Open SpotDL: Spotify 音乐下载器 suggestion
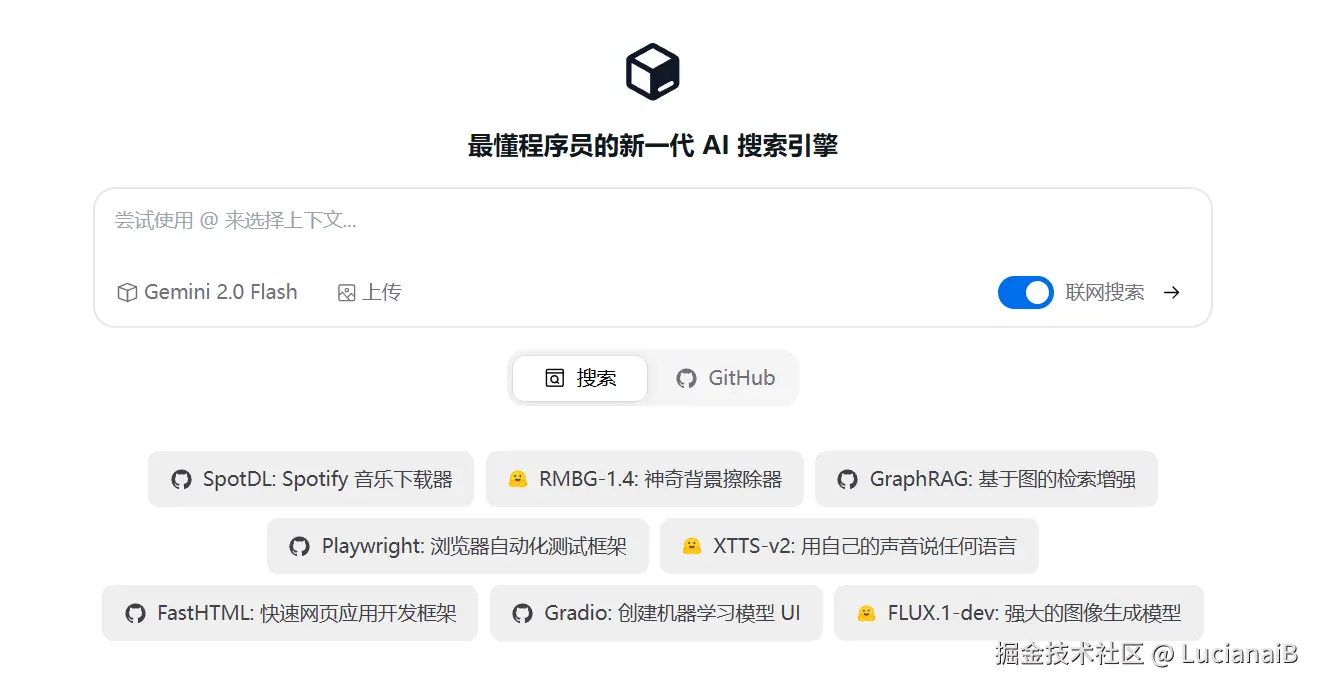1319x688 pixels. pyautogui.click(x=312, y=479)
